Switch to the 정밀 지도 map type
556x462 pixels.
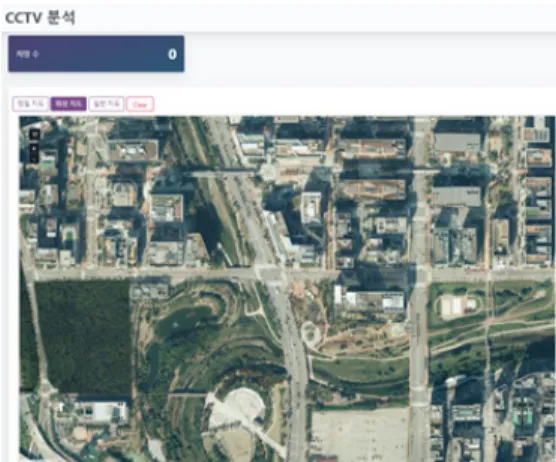(30, 104)
